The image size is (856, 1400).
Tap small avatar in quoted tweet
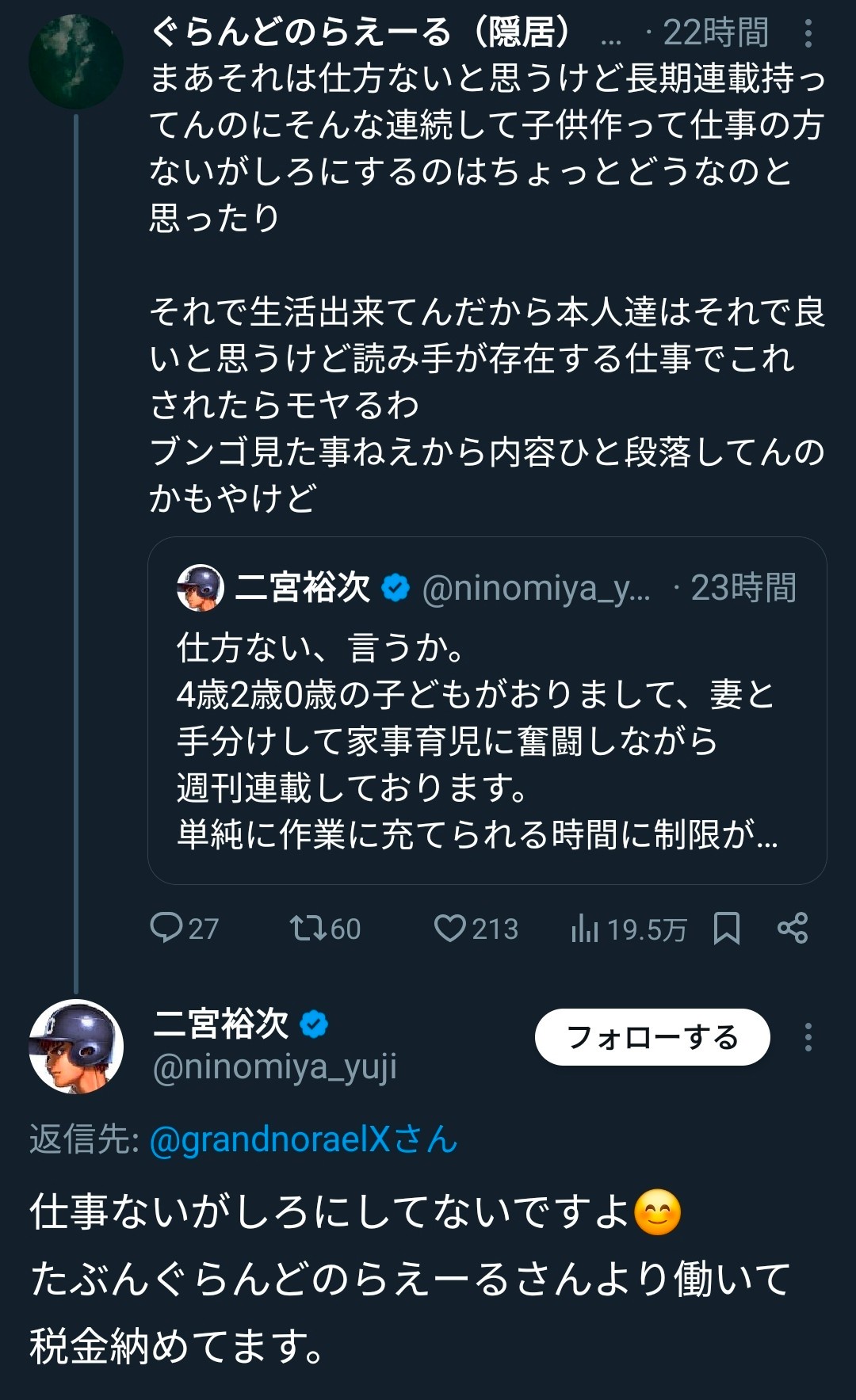pos(201,588)
